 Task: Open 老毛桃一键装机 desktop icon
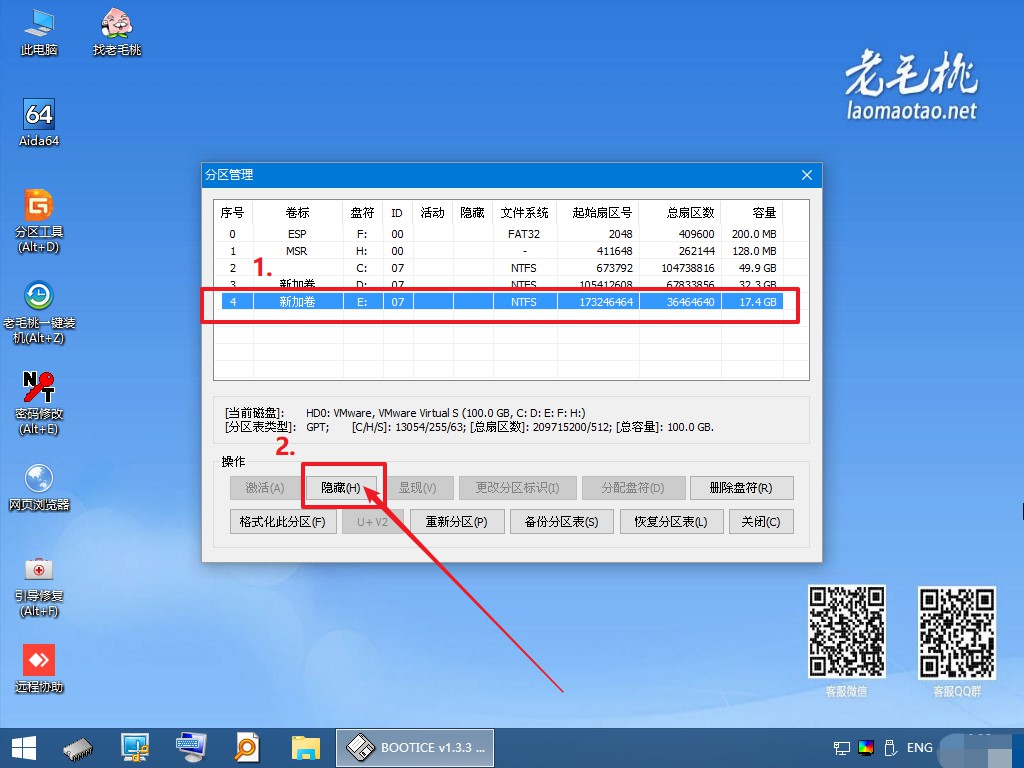click(x=39, y=312)
